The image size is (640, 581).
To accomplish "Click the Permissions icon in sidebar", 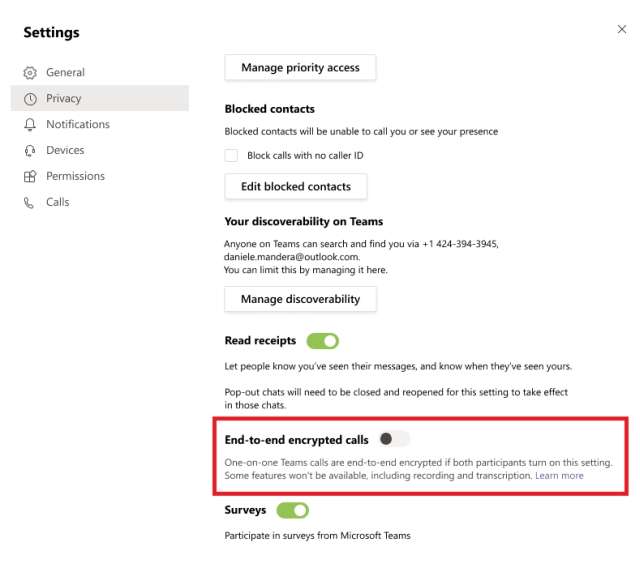I will [29, 177].
